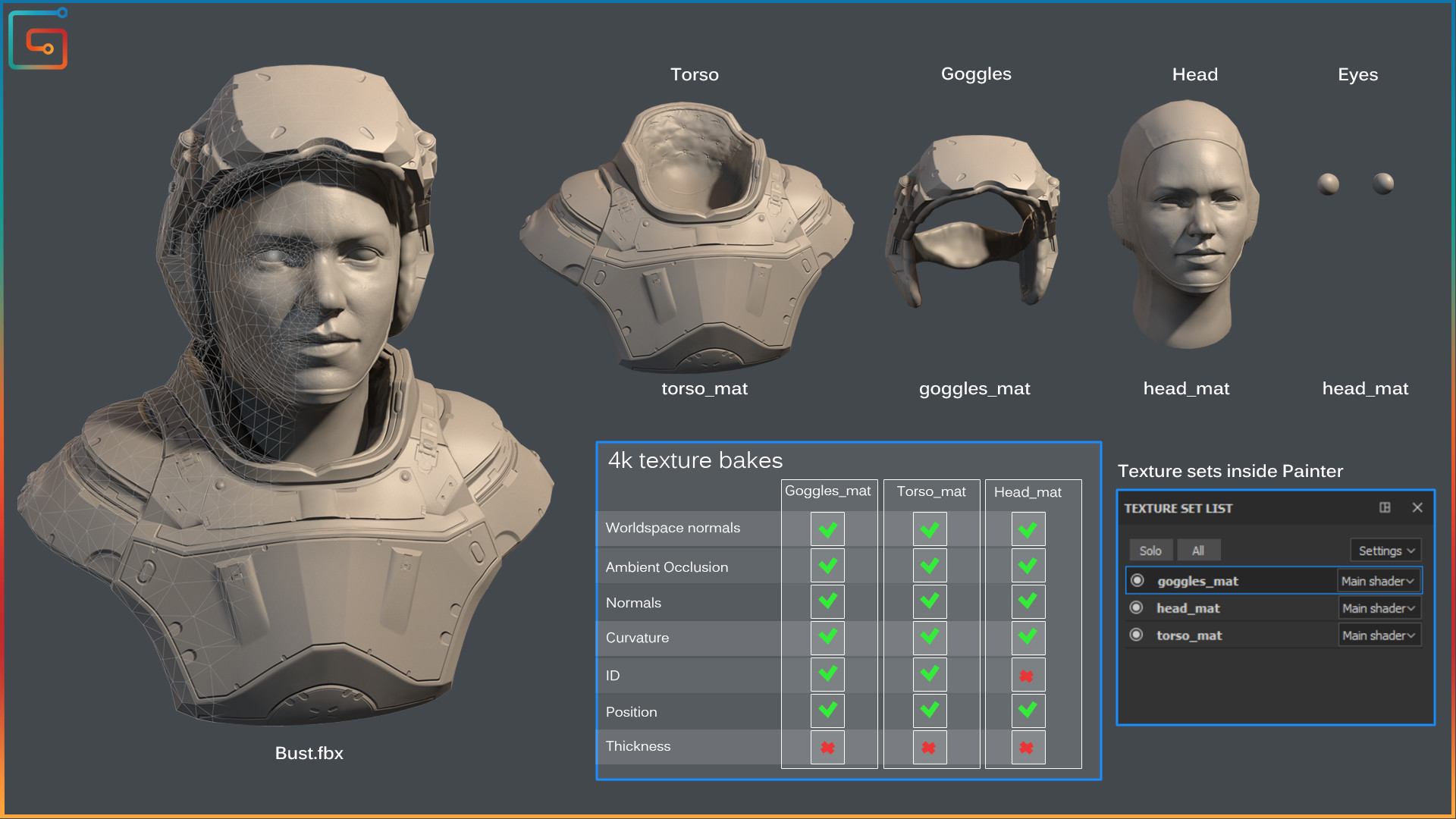Open the Main shader dropdown for goggles_mat
Screen dimensions: 1456x819
(x=1377, y=581)
